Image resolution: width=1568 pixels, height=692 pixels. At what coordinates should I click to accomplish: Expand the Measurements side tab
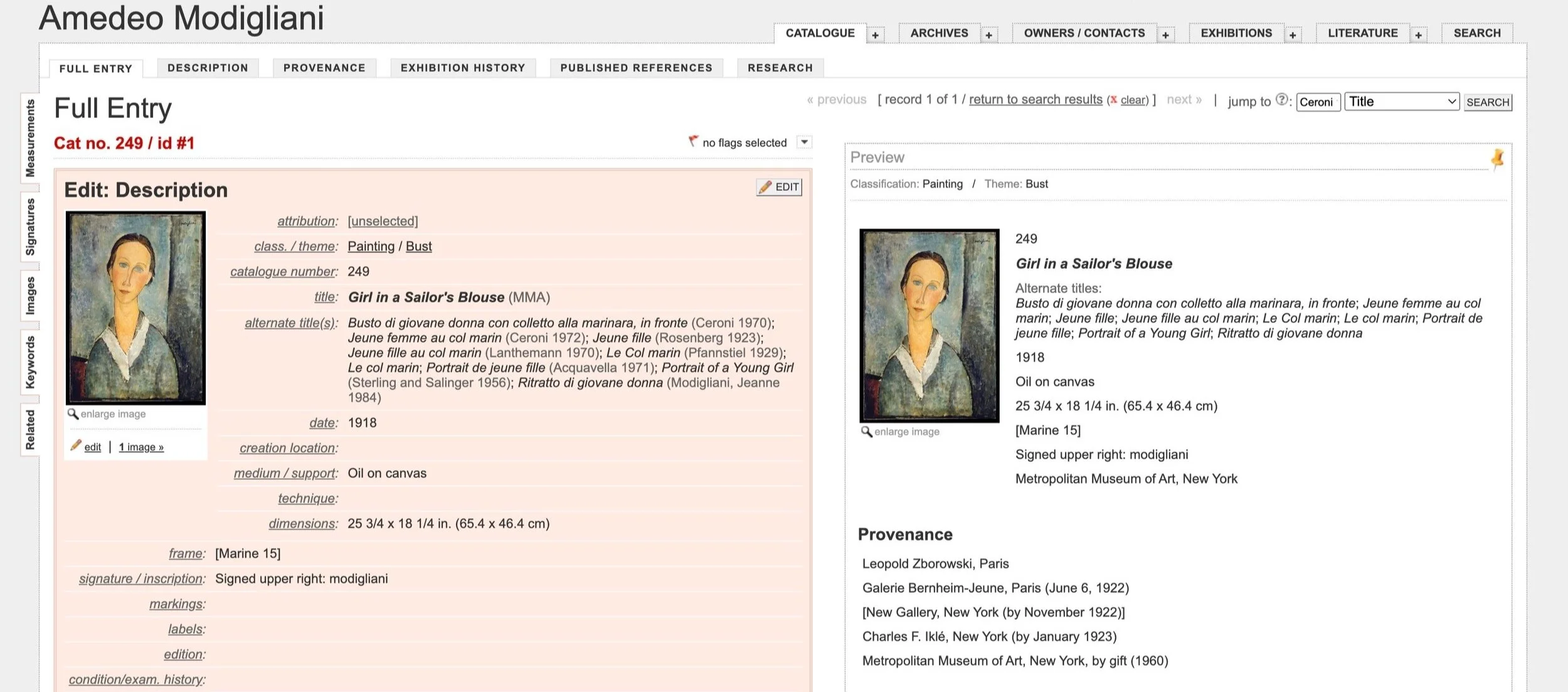pyautogui.click(x=30, y=138)
